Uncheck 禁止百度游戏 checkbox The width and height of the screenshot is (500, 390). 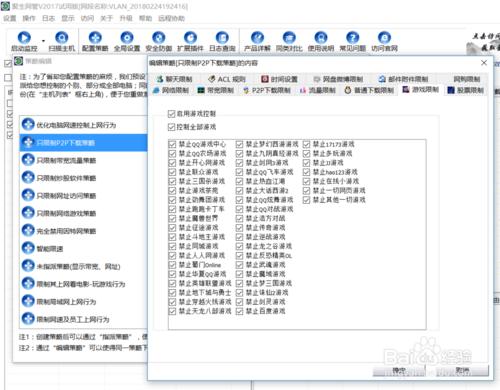point(239,311)
